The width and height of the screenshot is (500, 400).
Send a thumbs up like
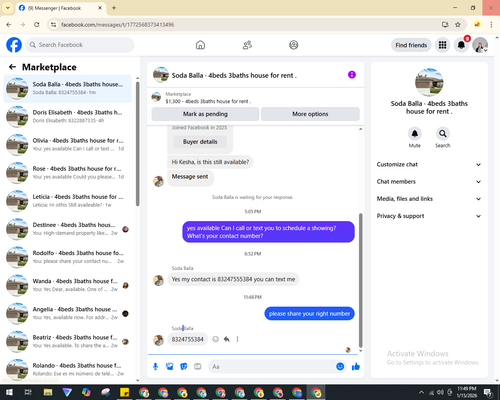pos(356,367)
